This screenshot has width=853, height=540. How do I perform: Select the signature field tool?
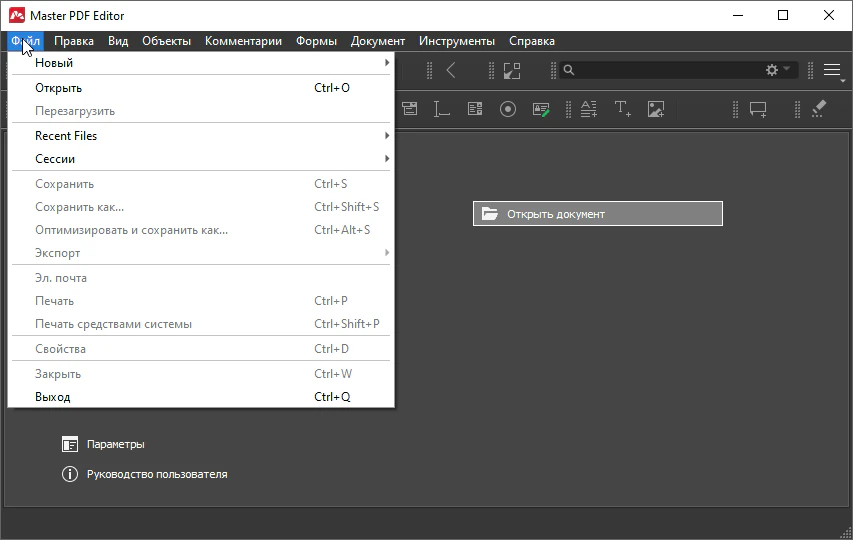(x=541, y=109)
